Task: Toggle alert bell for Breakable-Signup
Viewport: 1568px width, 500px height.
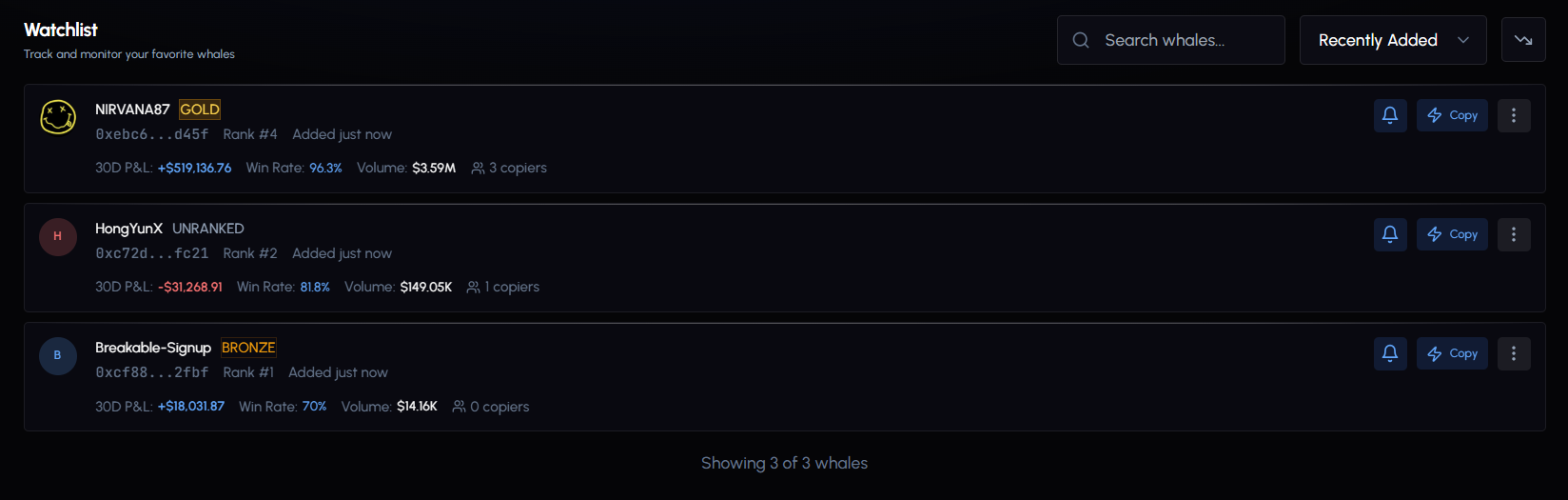Action: coord(1390,353)
